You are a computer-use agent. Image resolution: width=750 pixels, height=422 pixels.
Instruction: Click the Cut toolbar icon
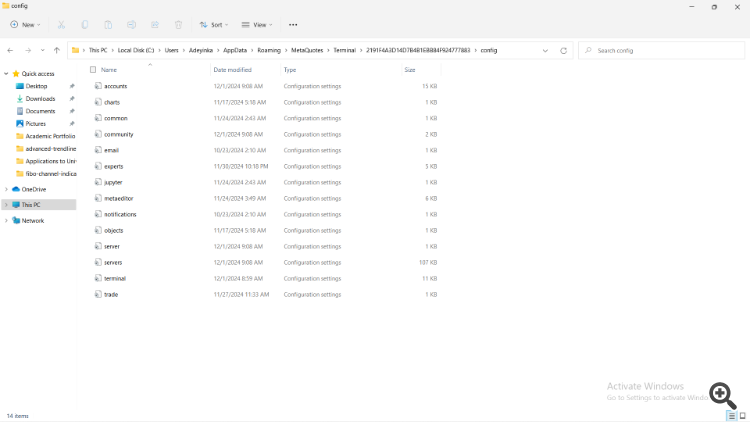(x=61, y=25)
